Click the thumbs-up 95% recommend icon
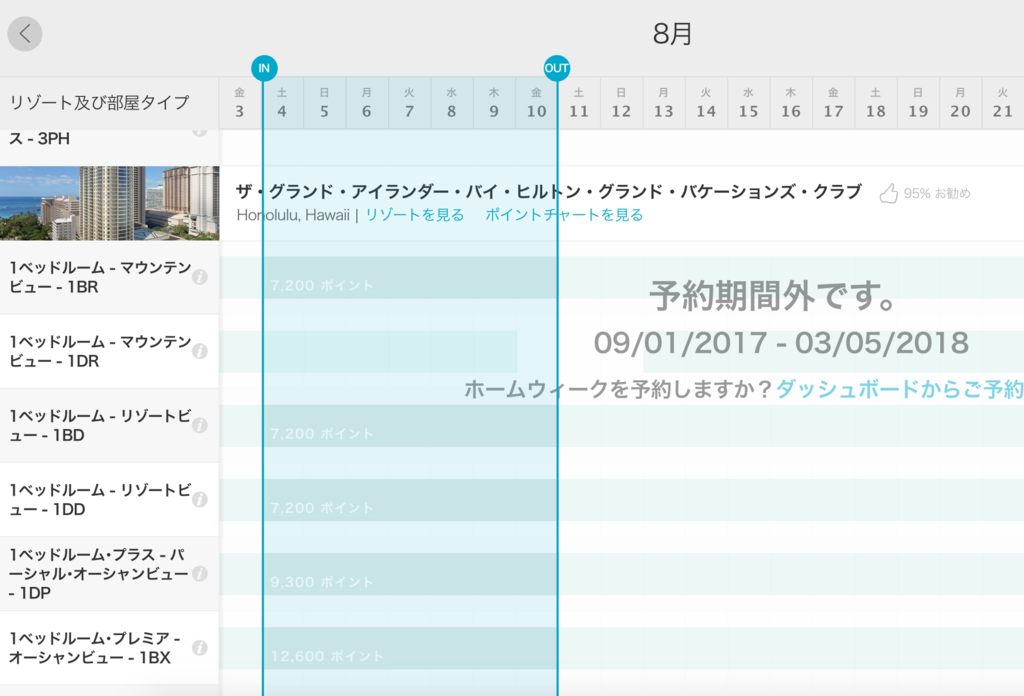 (x=889, y=193)
